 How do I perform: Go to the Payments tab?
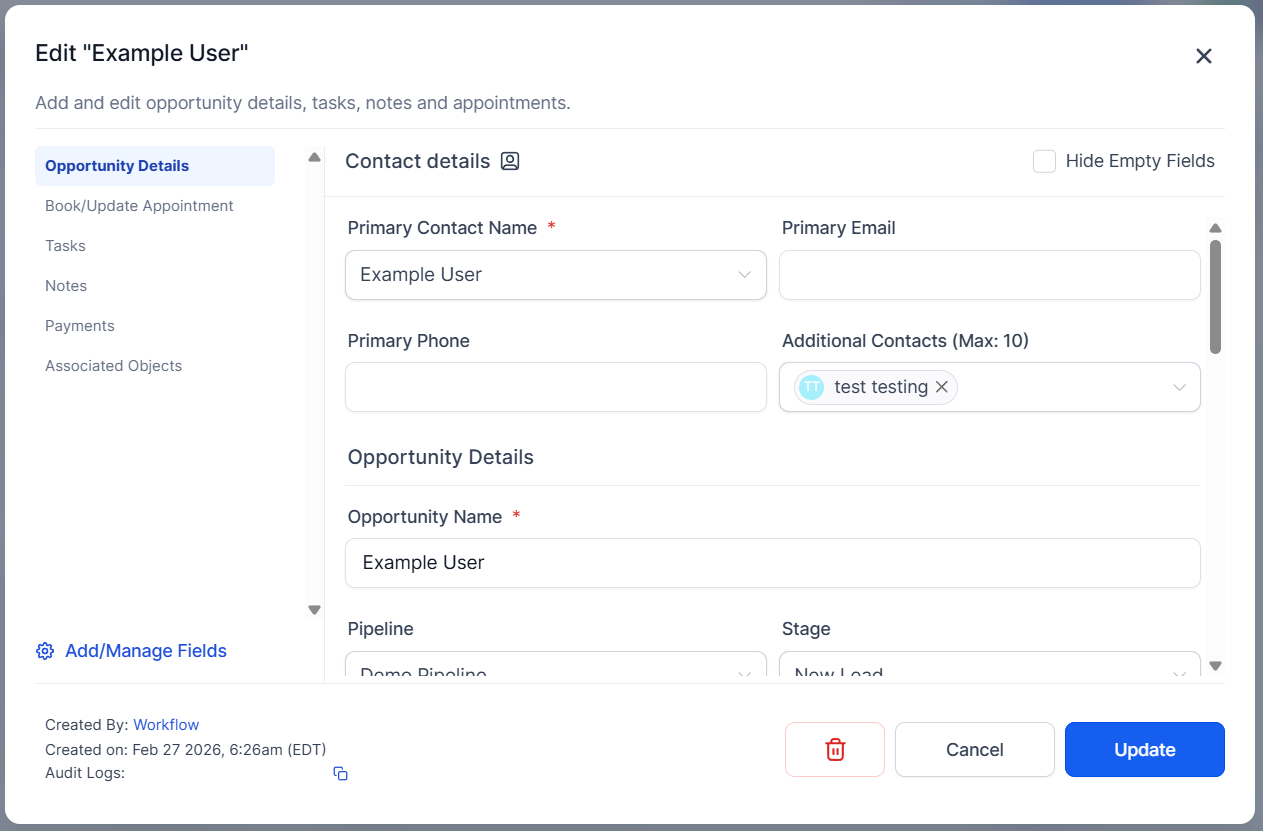click(x=80, y=326)
